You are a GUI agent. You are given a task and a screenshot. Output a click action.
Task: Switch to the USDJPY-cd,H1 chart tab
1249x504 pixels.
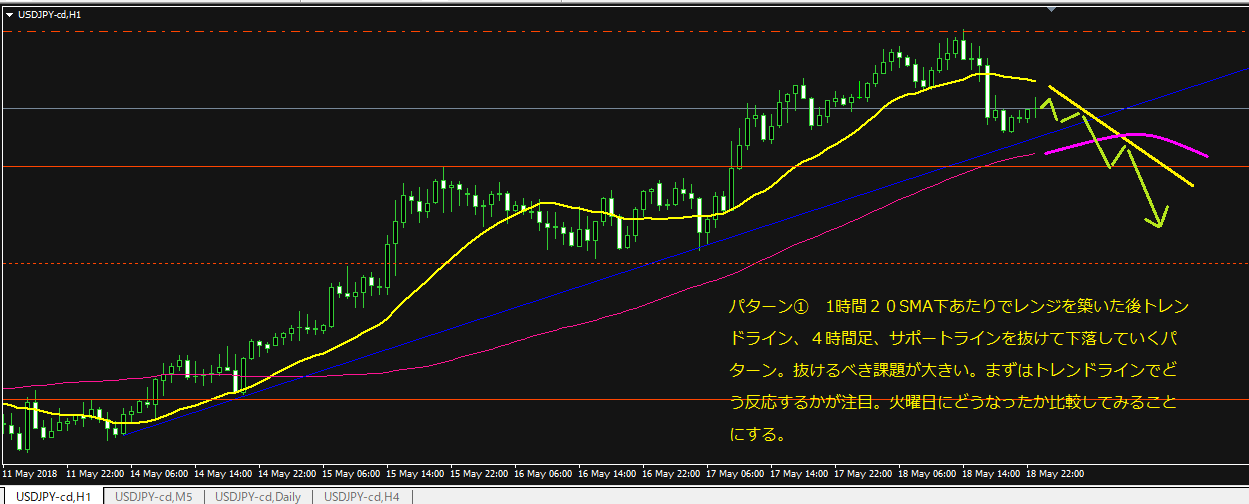pos(53,496)
